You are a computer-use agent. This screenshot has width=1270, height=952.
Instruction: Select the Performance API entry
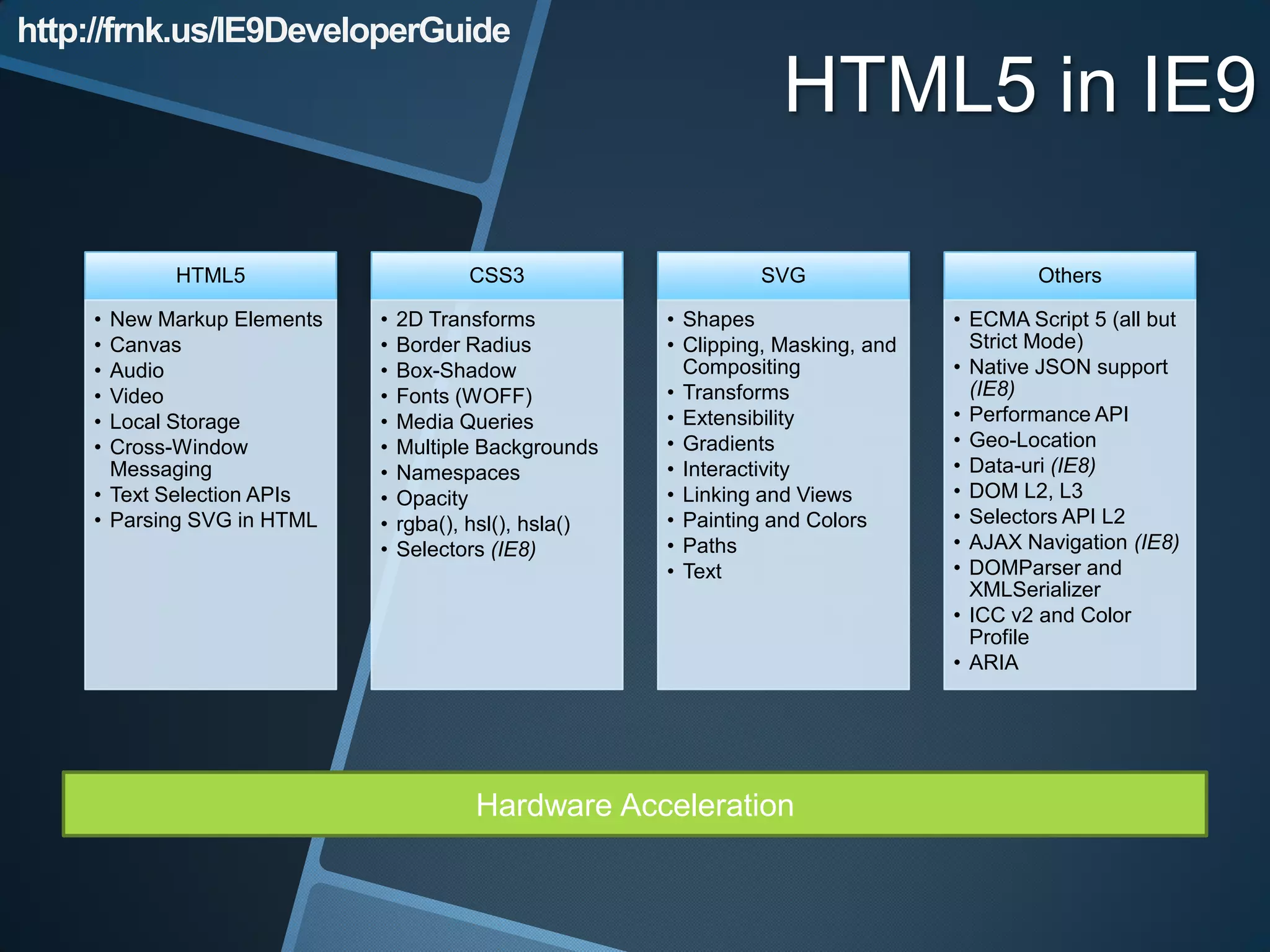pos(1049,415)
